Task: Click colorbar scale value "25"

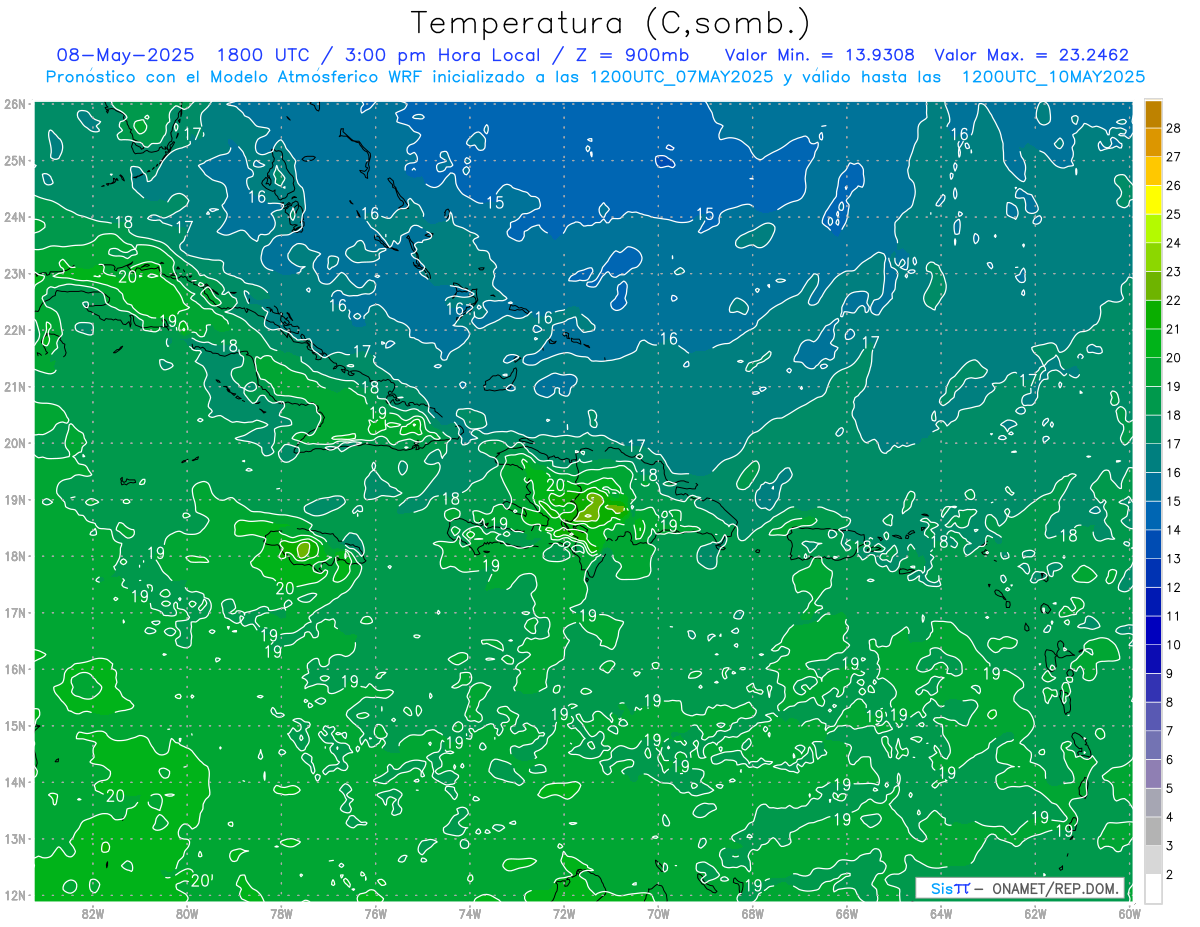Action: 1173,214
